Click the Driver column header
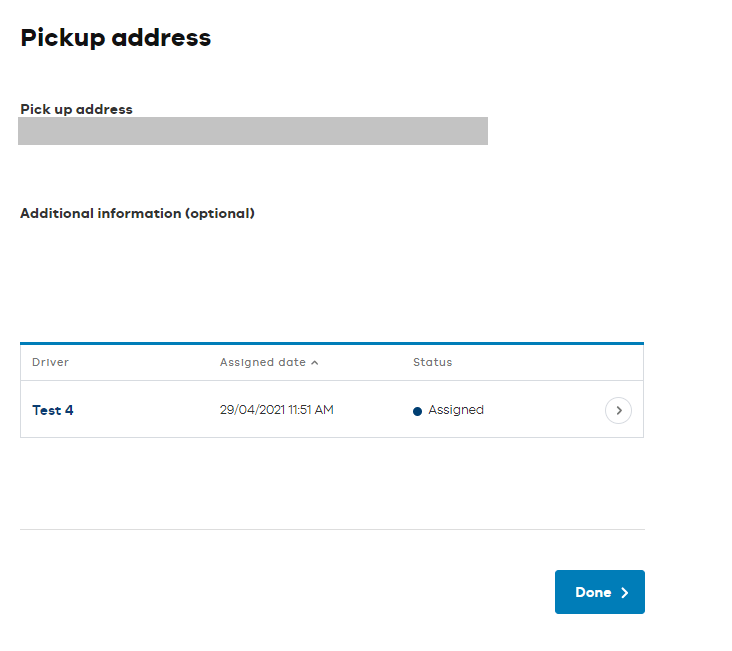Image resolution: width=732 pixels, height=651 pixels. pos(50,362)
